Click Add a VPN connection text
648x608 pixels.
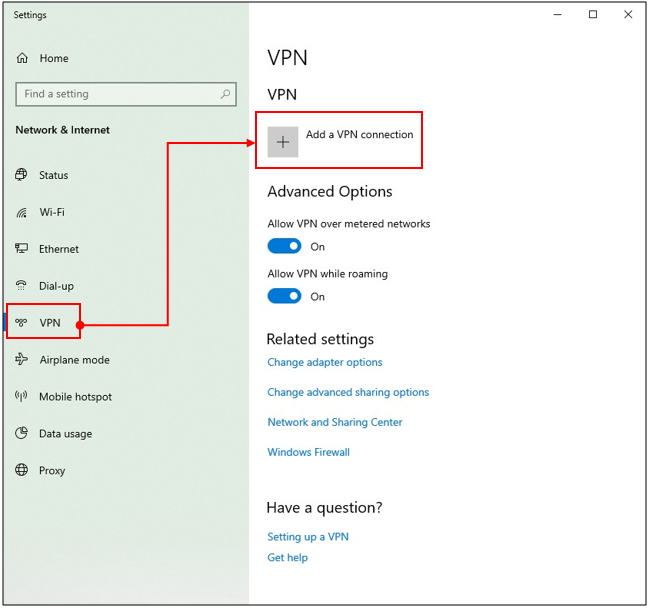pyautogui.click(x=360, y=134)
